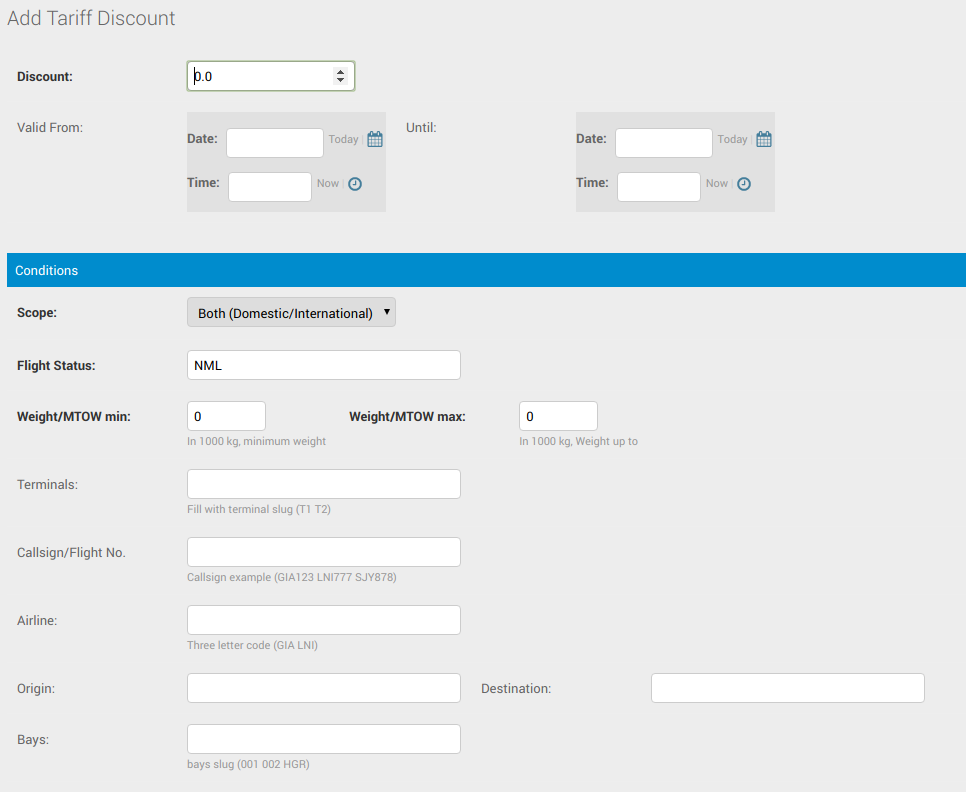966x792 pixels.
Task: Click the Discount decrement stepper arrow
Action: 342,81
